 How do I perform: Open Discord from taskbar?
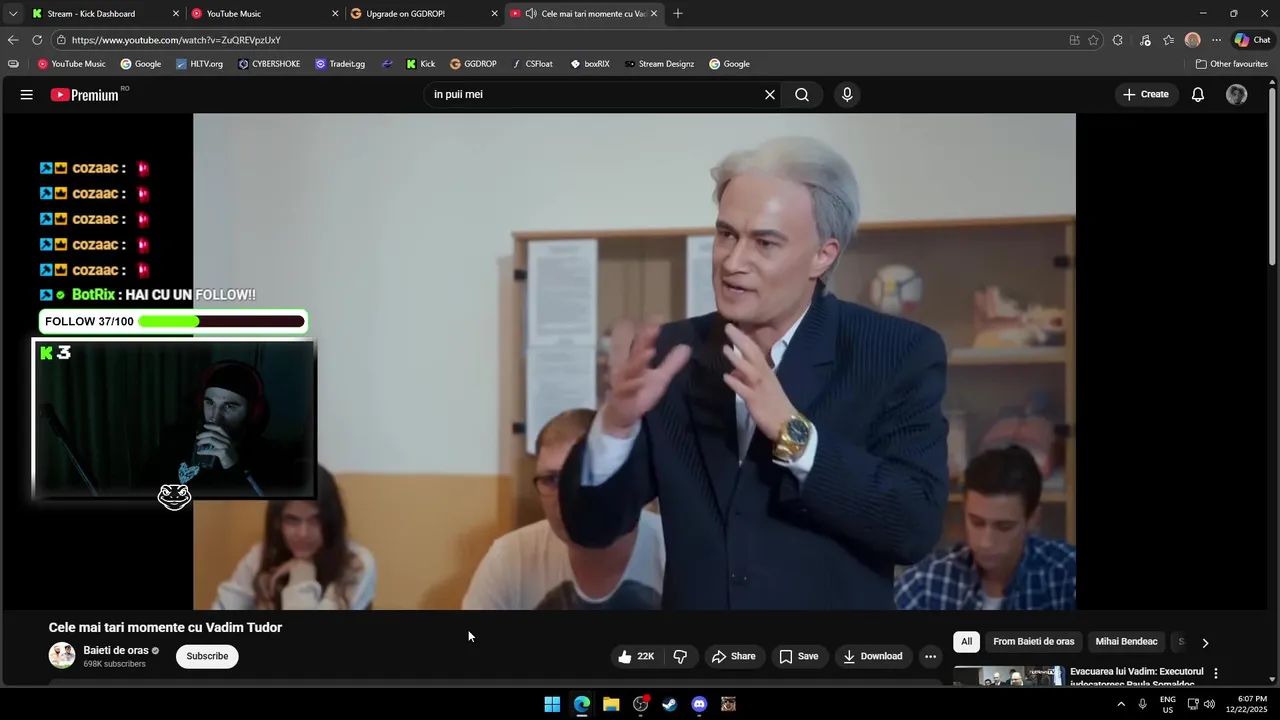point(699,704)
